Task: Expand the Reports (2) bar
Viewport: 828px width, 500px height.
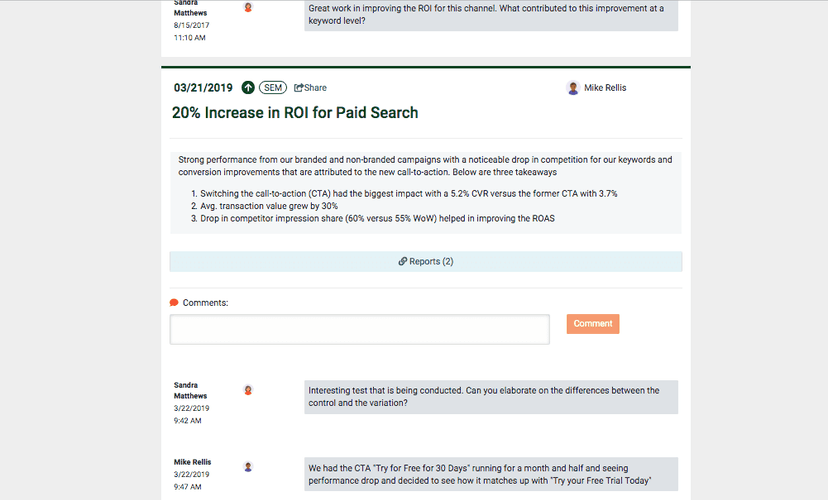Action: [426, 261]
